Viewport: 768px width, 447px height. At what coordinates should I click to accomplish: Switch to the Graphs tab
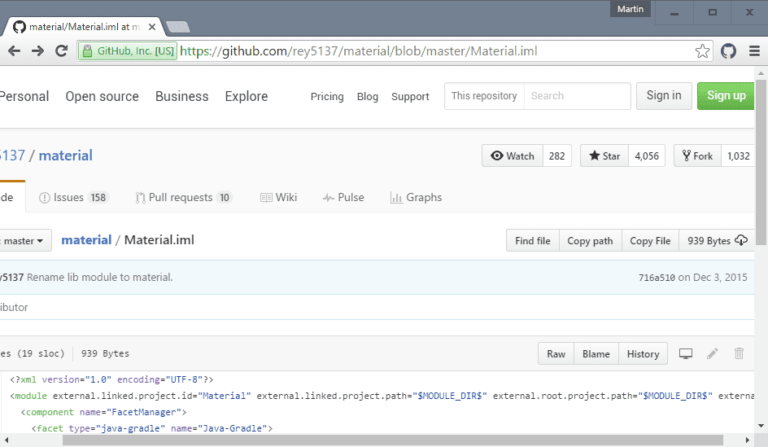[416, 197]
